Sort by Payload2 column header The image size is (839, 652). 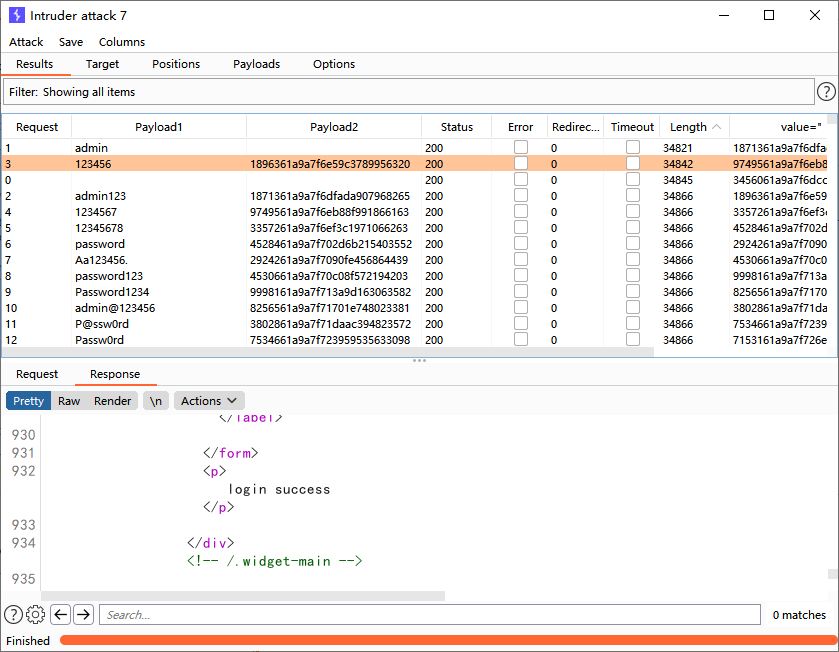[334, 127]
